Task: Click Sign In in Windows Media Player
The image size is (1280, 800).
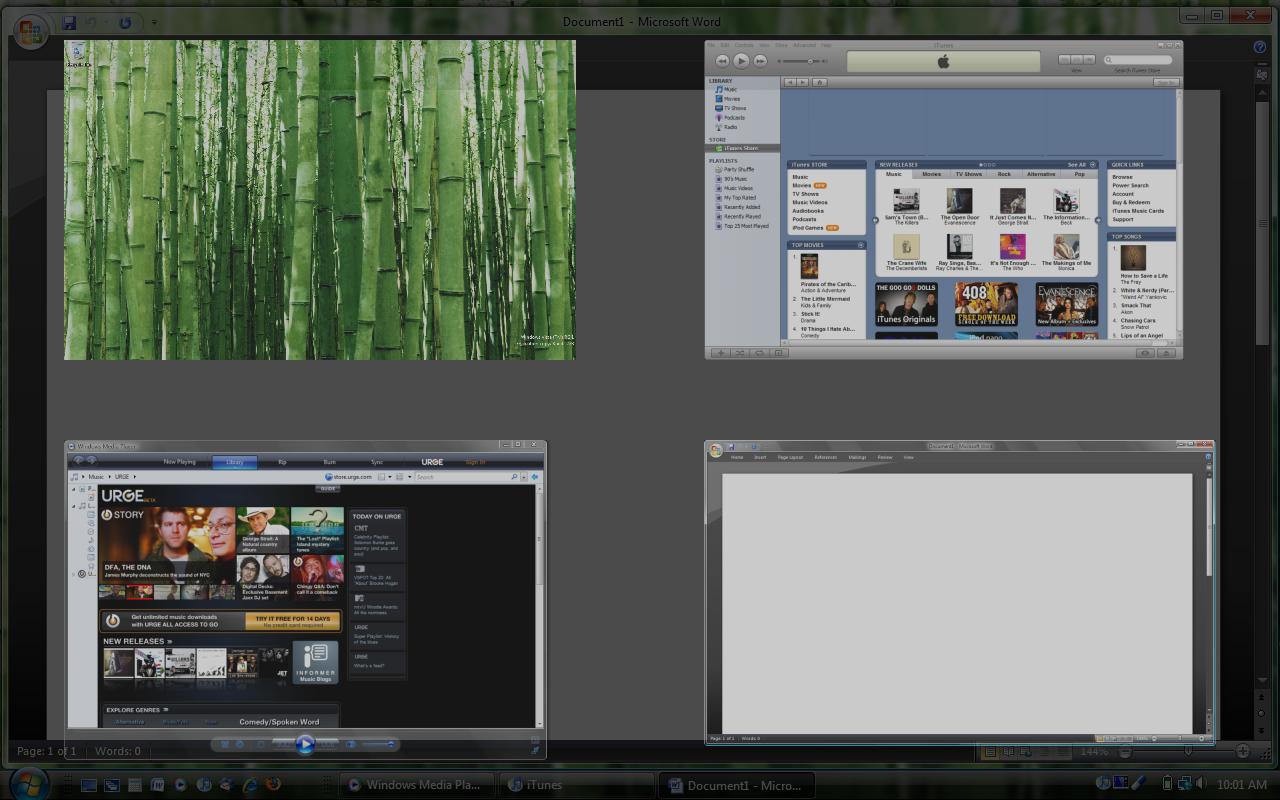Action: [475, 462]
